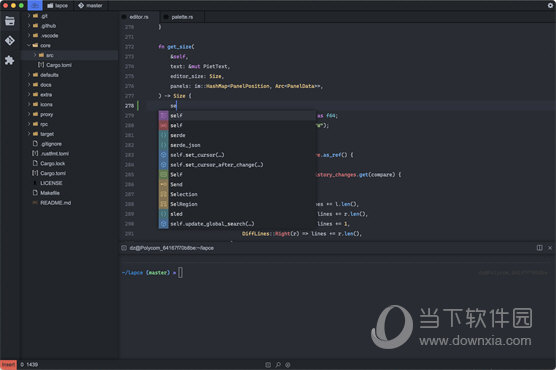Switch to the editor.rs tab

click(139, 17)
